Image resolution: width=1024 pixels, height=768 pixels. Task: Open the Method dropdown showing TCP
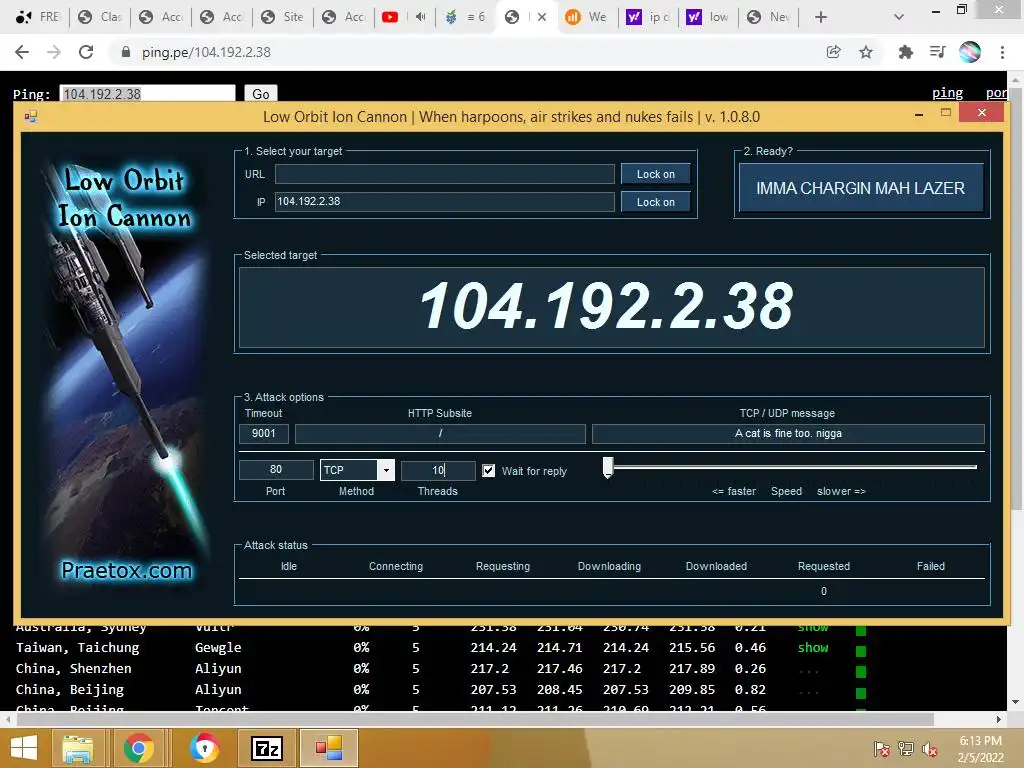pos(357,470)
